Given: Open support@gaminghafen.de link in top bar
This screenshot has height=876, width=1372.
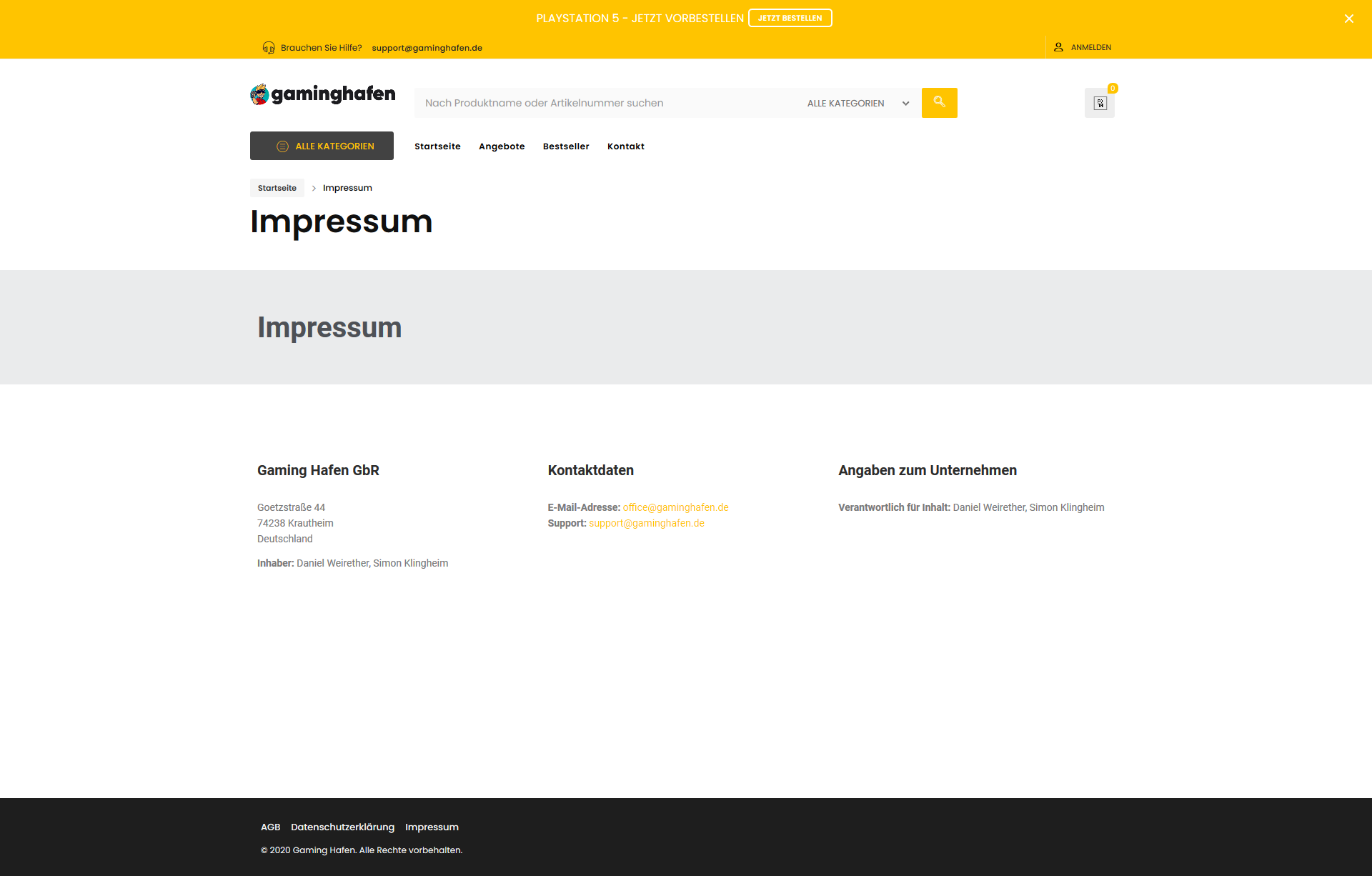Looking at the screenshot, I should coord(427,48).
